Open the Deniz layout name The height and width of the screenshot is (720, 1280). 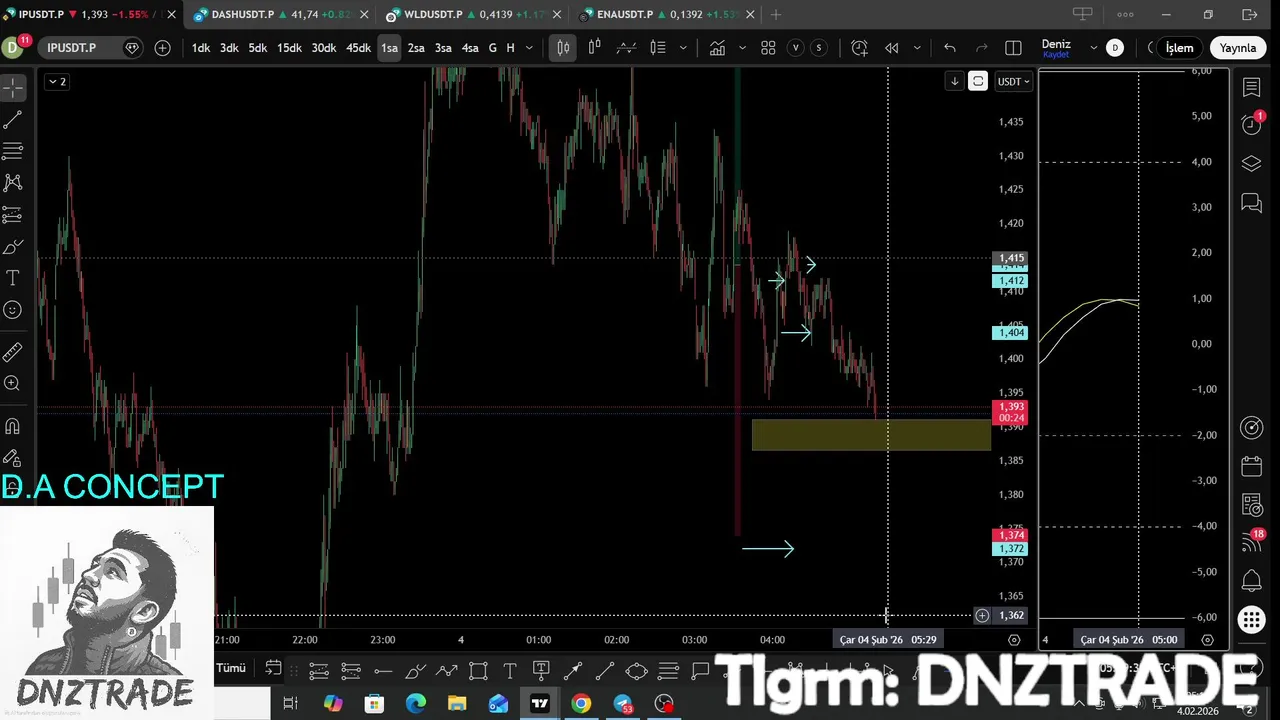[1056, 44]
